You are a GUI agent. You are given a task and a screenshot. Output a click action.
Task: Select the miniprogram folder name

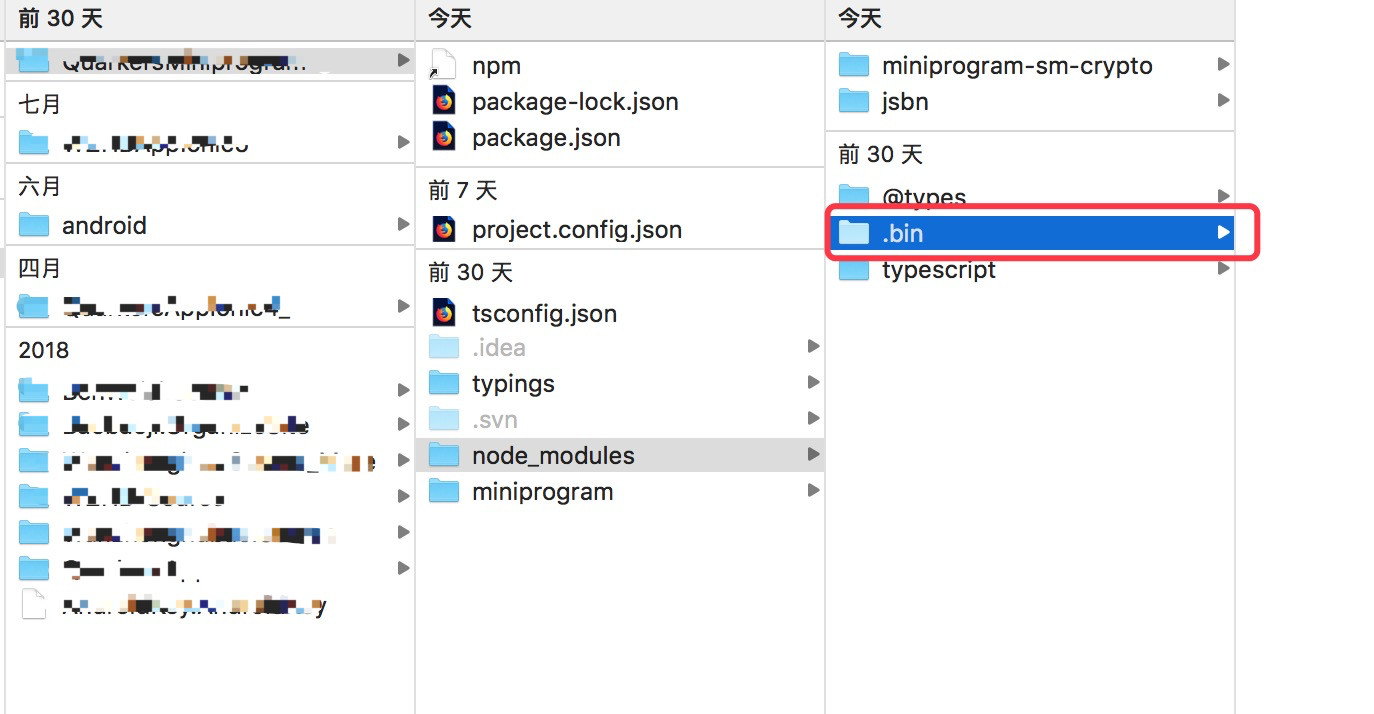(x=543, y=492)
